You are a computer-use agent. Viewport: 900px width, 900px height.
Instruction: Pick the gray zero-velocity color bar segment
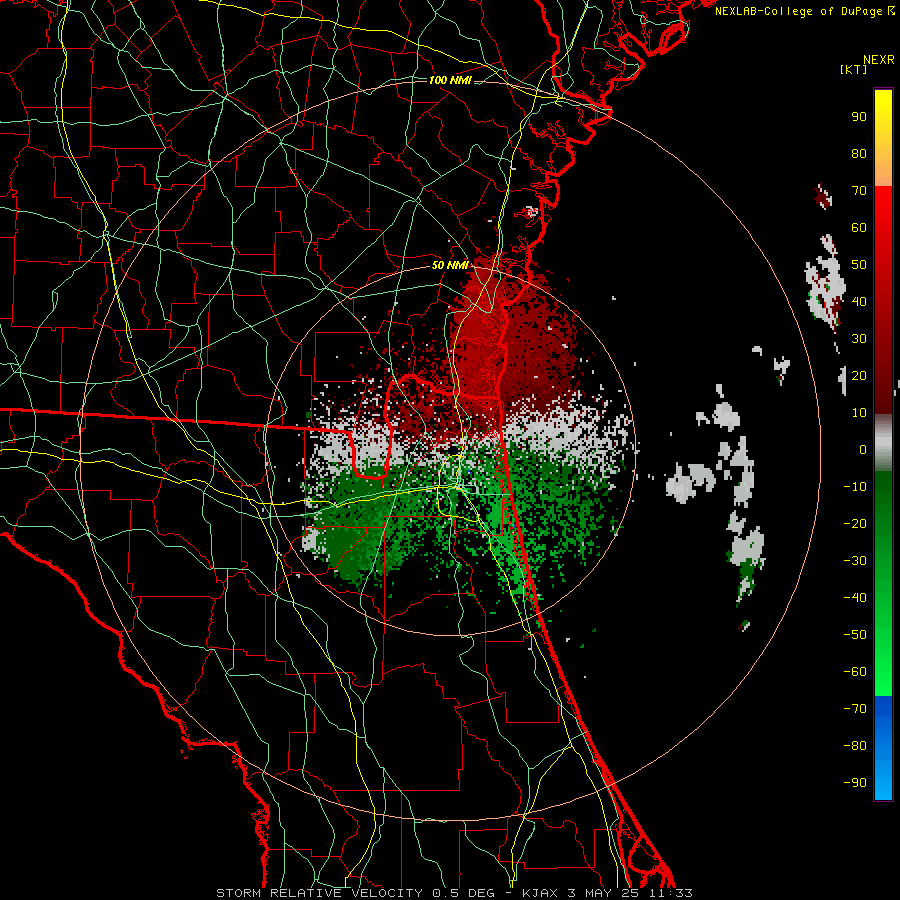[x=883, y=443]
